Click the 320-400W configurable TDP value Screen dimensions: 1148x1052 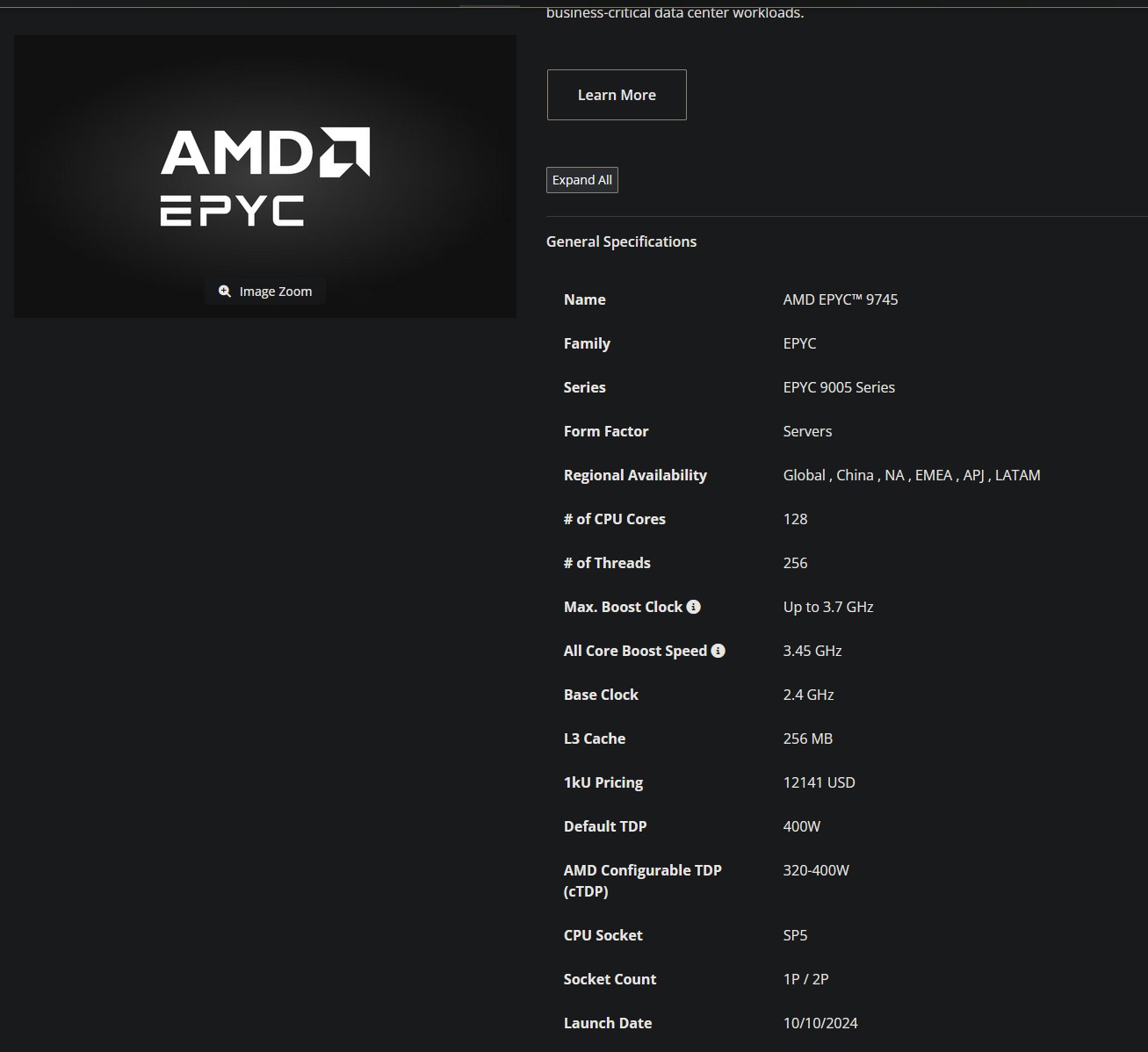pos(816,870)
